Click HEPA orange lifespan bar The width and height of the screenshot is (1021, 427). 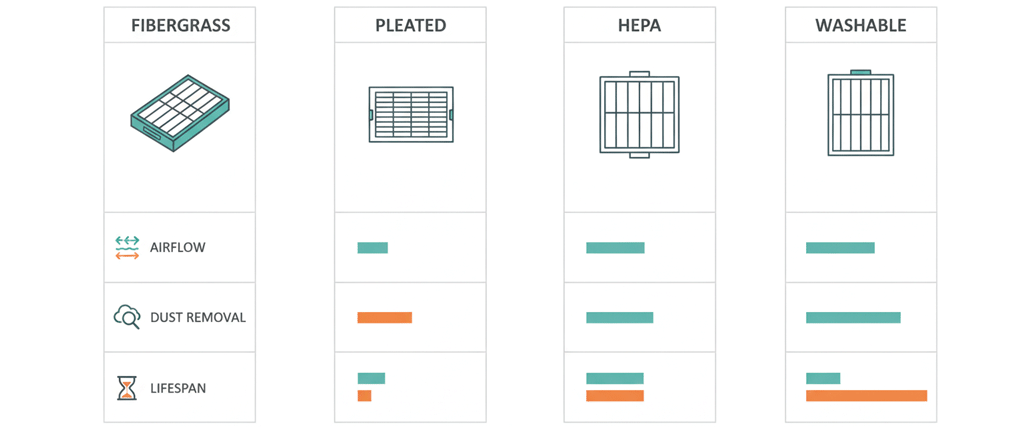click(615, 396)
